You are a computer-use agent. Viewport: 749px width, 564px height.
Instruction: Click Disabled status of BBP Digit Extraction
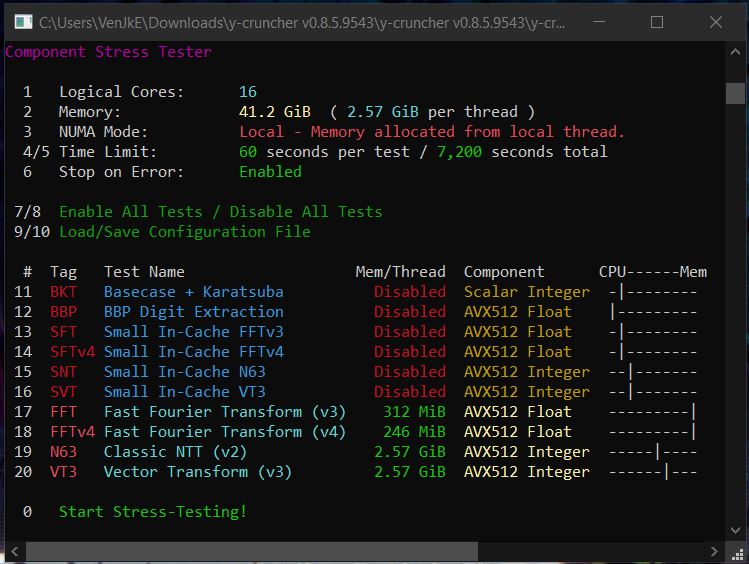410,312
